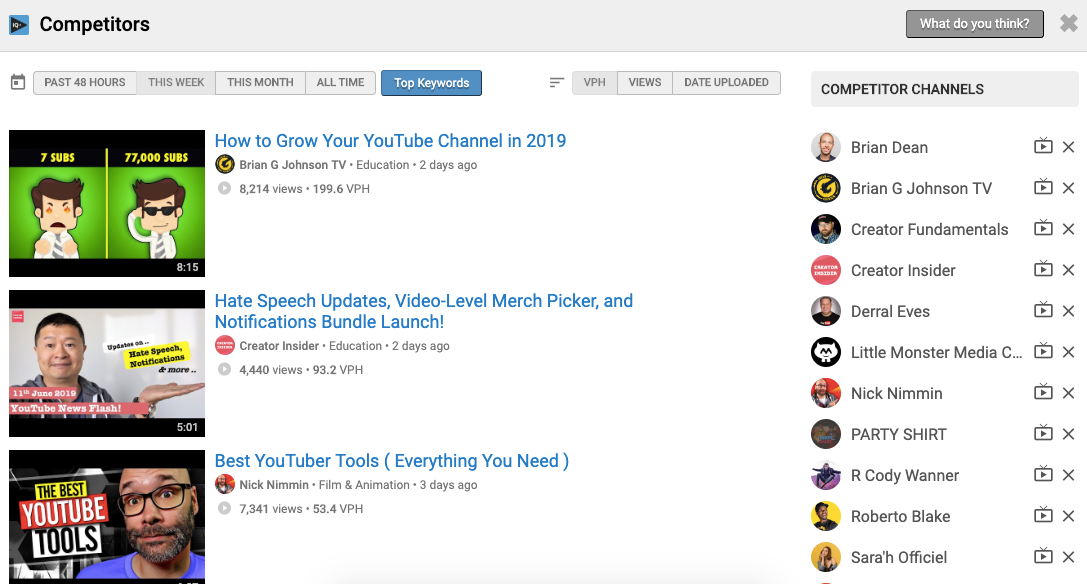Image resolution: width=1087 pixels, height=584 pixels.
Task: Select the ALL TIME filter
Action: coord(340,83)
